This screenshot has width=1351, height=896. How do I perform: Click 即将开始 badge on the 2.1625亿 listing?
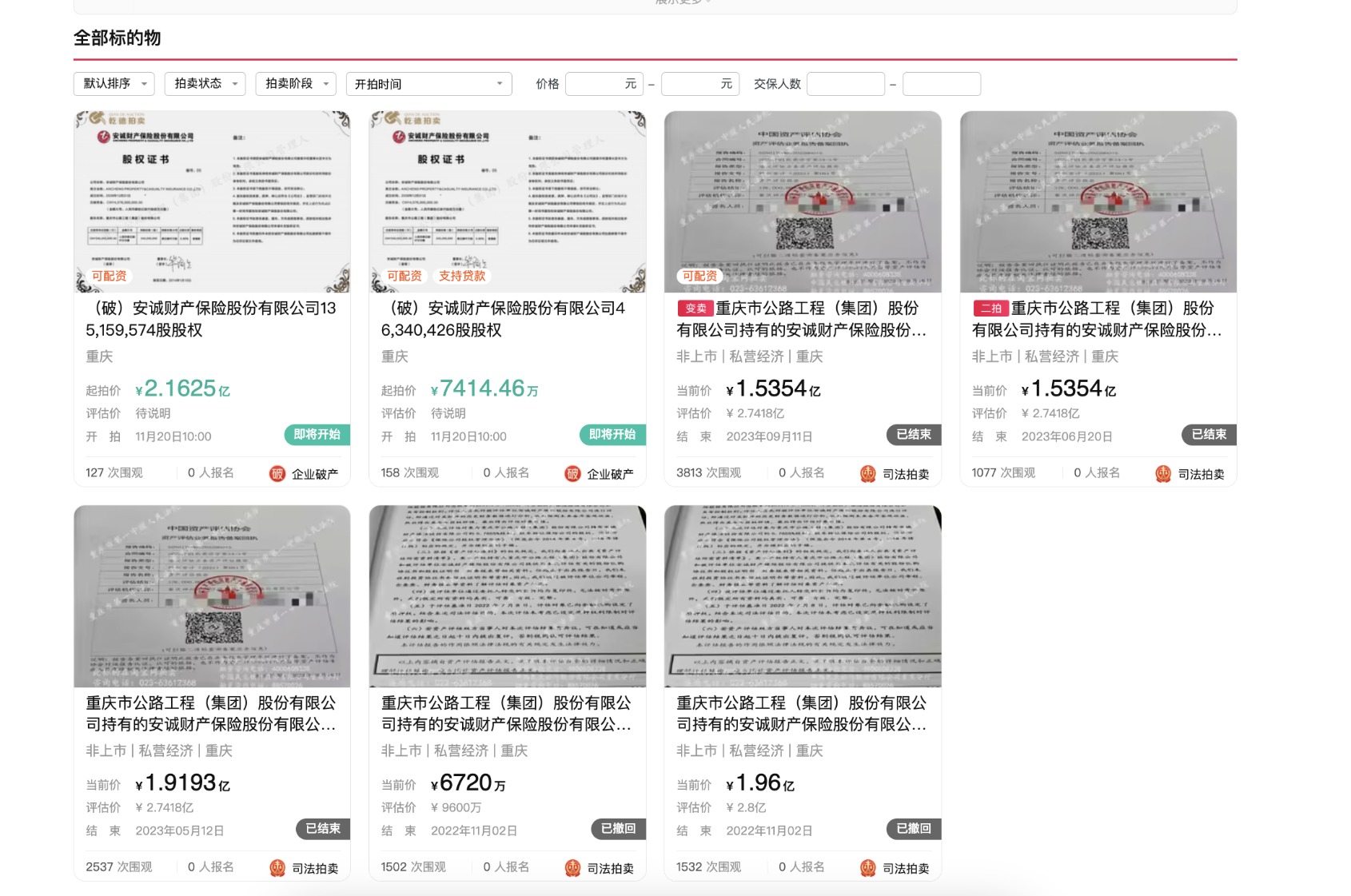point(317,435)
